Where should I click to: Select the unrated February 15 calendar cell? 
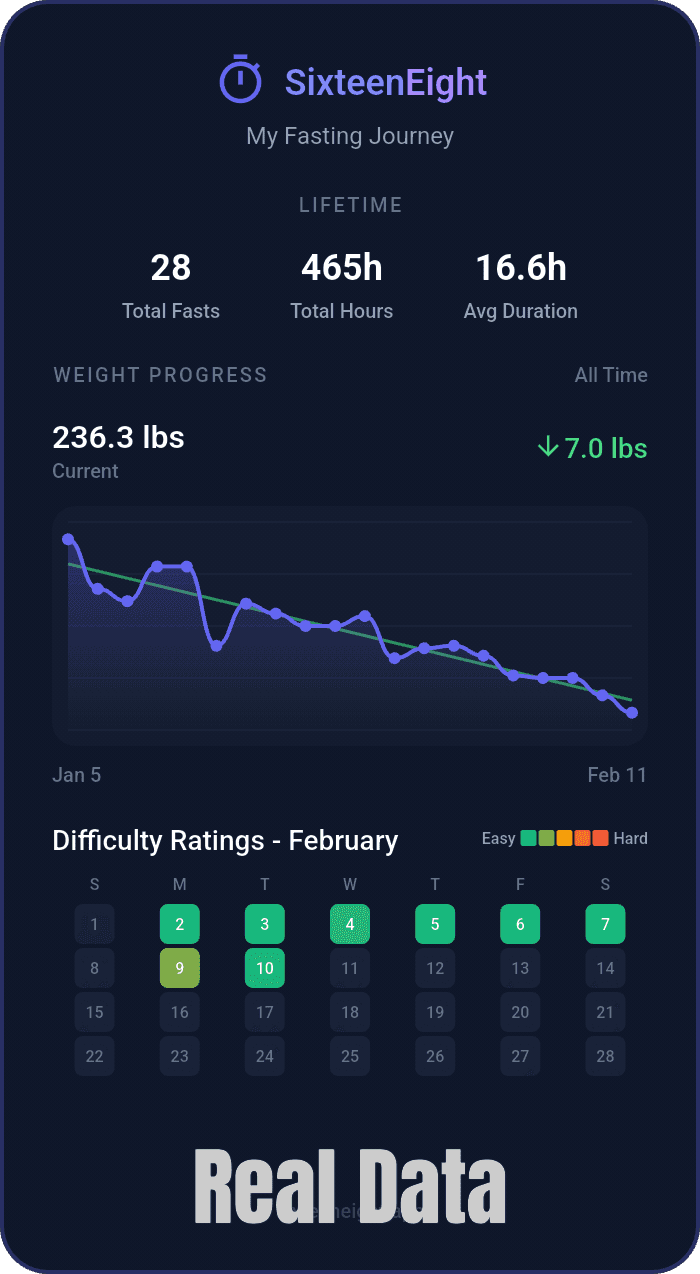click(x=94, y=1012)
